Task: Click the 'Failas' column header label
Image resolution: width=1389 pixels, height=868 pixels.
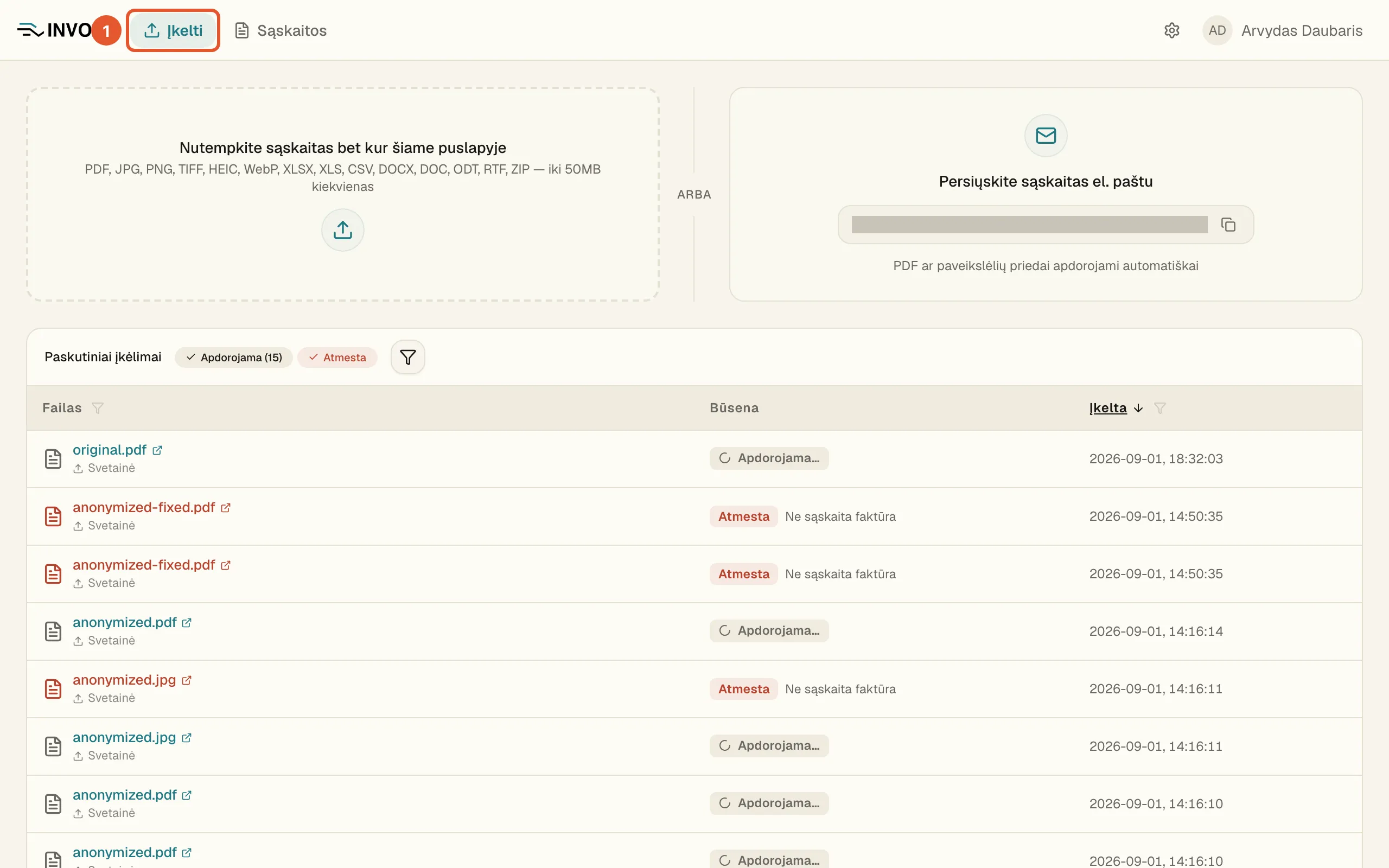Action: [x=62, y=408]
